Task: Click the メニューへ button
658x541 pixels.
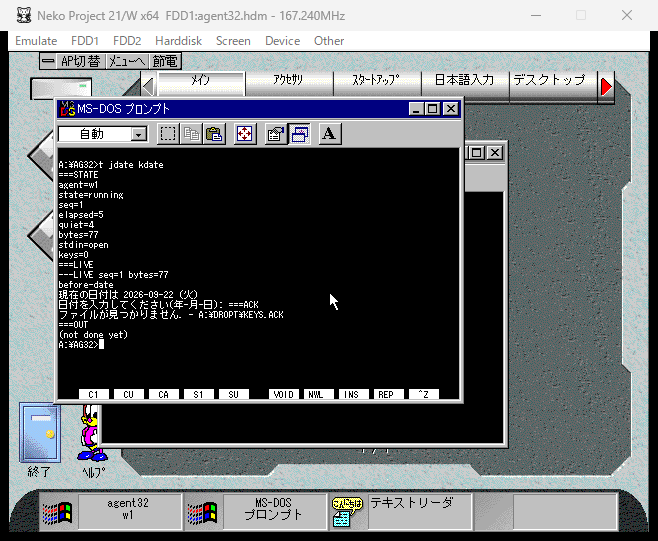Action: click(127, 61)
